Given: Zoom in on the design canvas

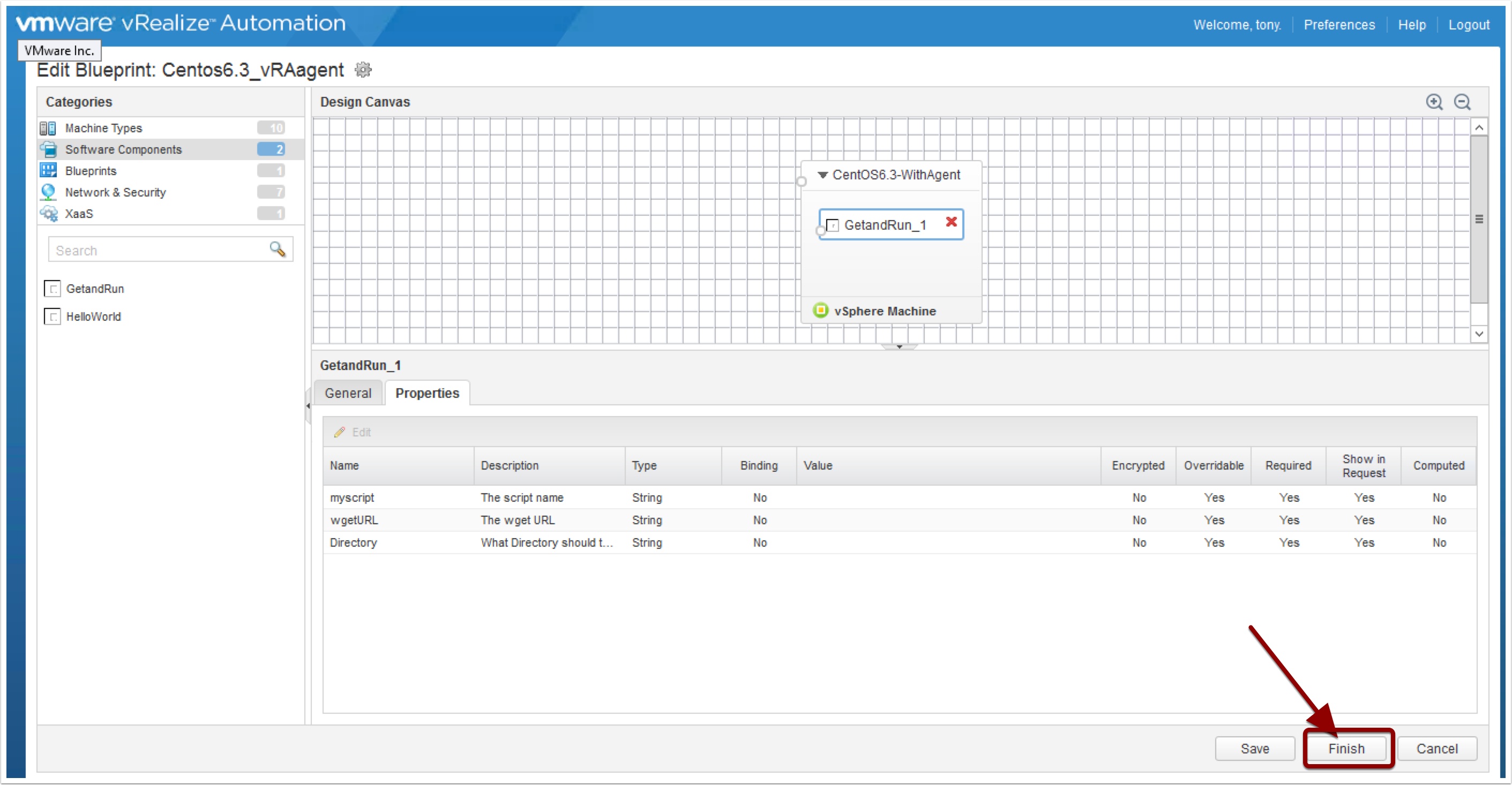Looking at the screenshot, I should [x=1434, y=102].
